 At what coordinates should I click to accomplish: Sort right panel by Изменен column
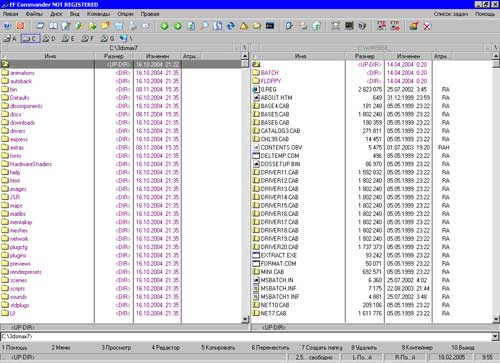tap(408, 56)
